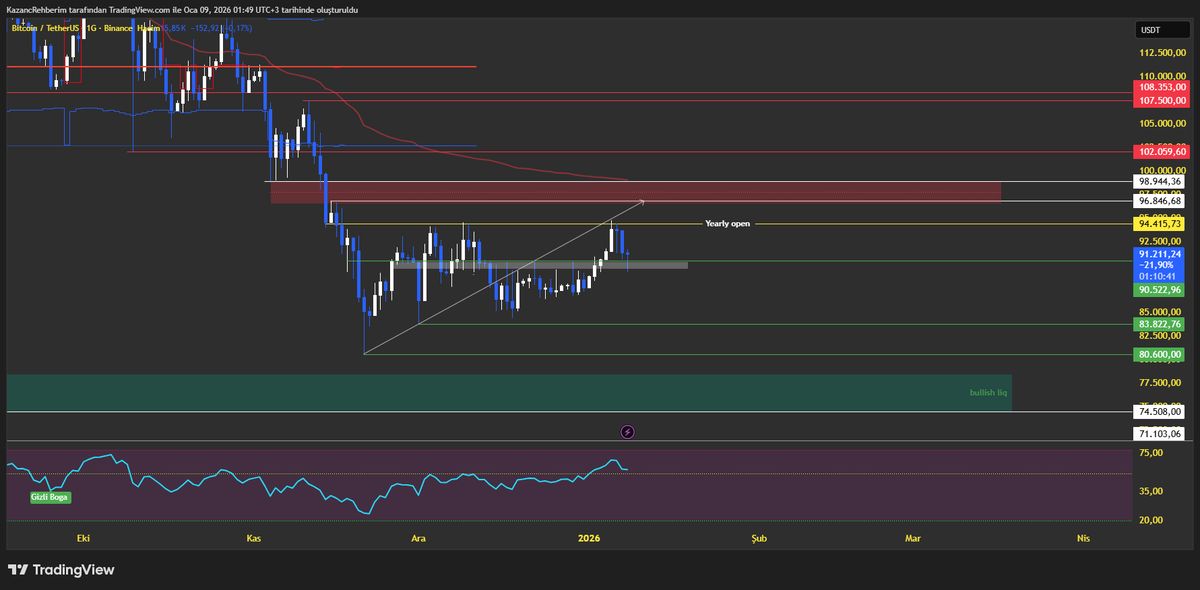Click the 102.059,60 red price tag
The width and height of the screenshot is (1200, 590).
1161,151
